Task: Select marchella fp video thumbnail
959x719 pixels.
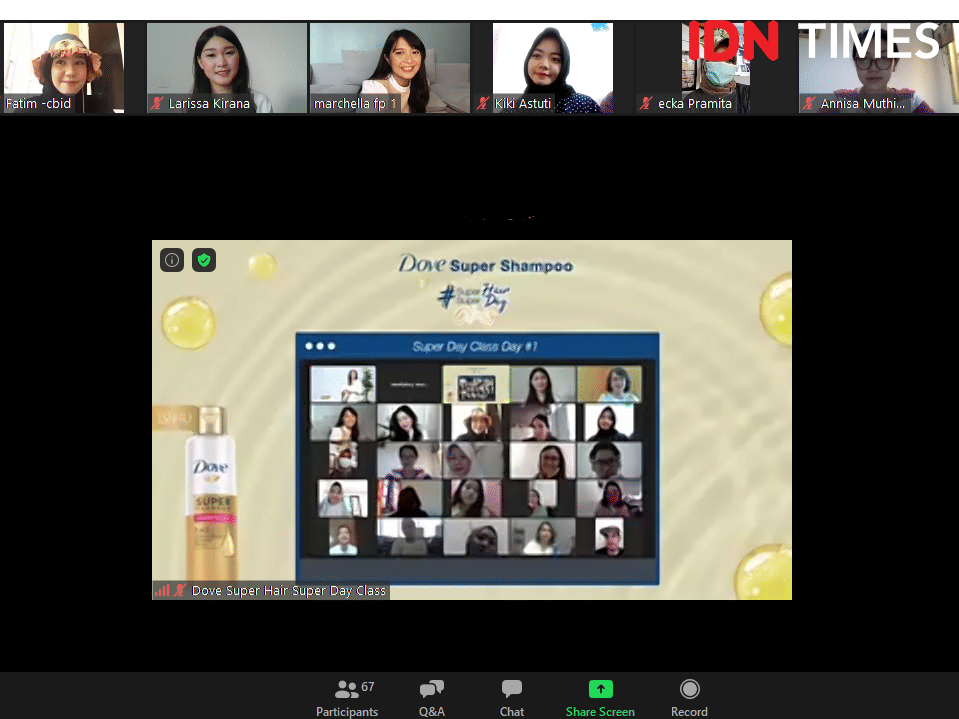Action: 390,68
